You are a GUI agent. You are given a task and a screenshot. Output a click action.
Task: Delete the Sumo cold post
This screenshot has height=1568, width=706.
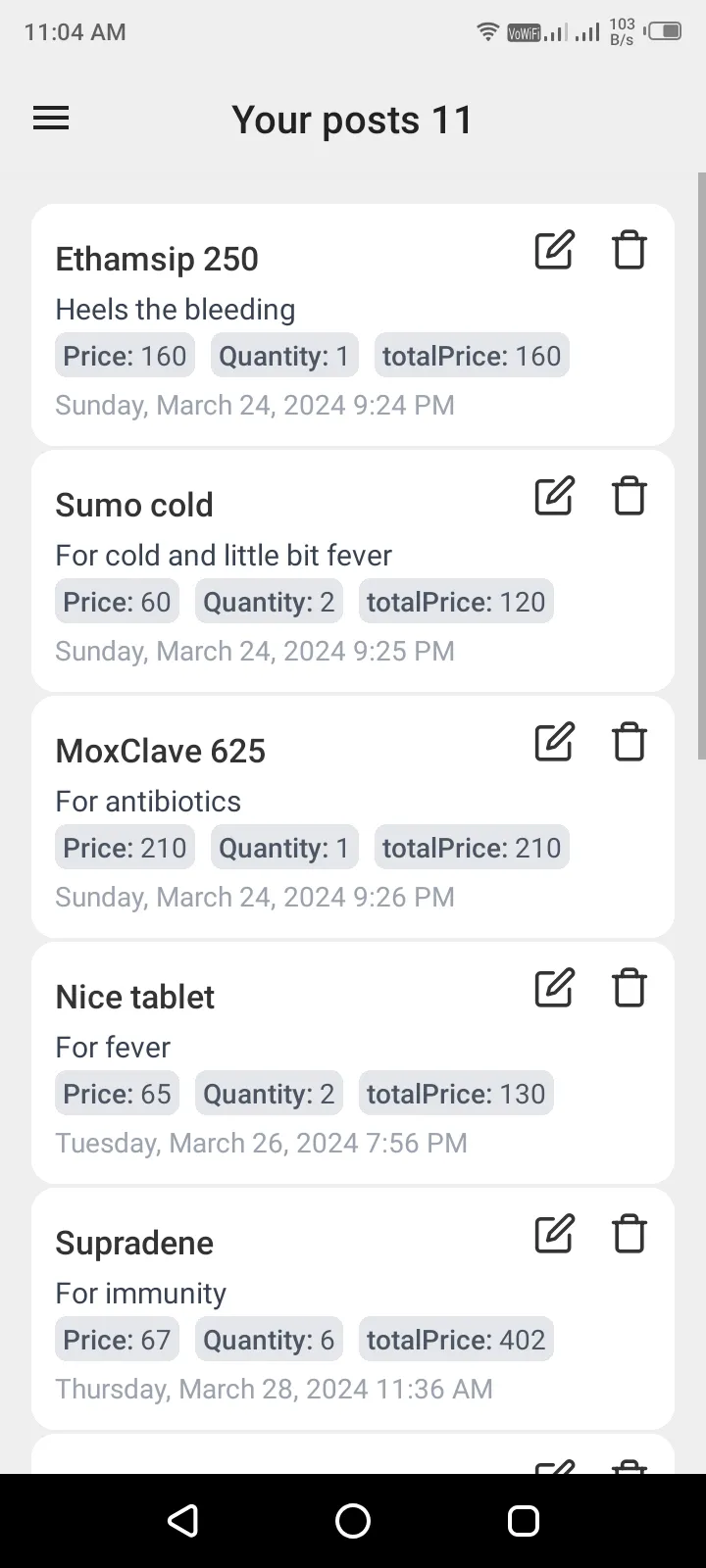[x=630, y=496]
